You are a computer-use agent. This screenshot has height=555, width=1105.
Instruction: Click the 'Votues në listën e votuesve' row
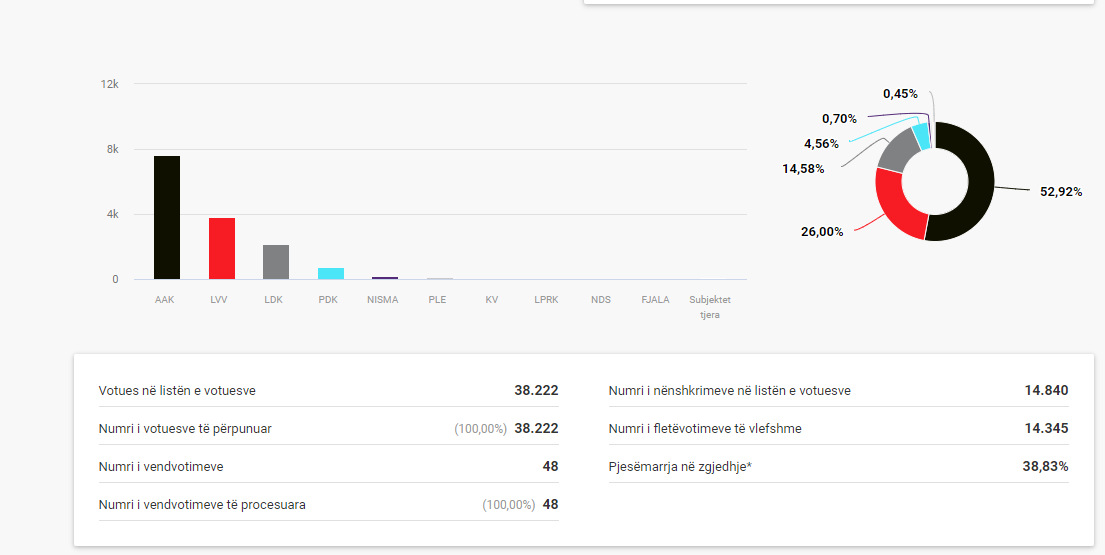pos(328,391)
